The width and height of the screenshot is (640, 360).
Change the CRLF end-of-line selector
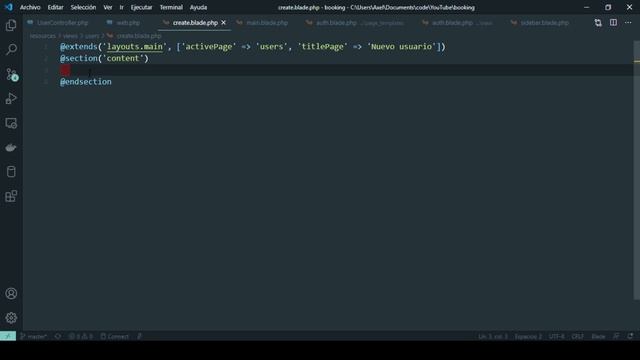[x=578, y=336]
